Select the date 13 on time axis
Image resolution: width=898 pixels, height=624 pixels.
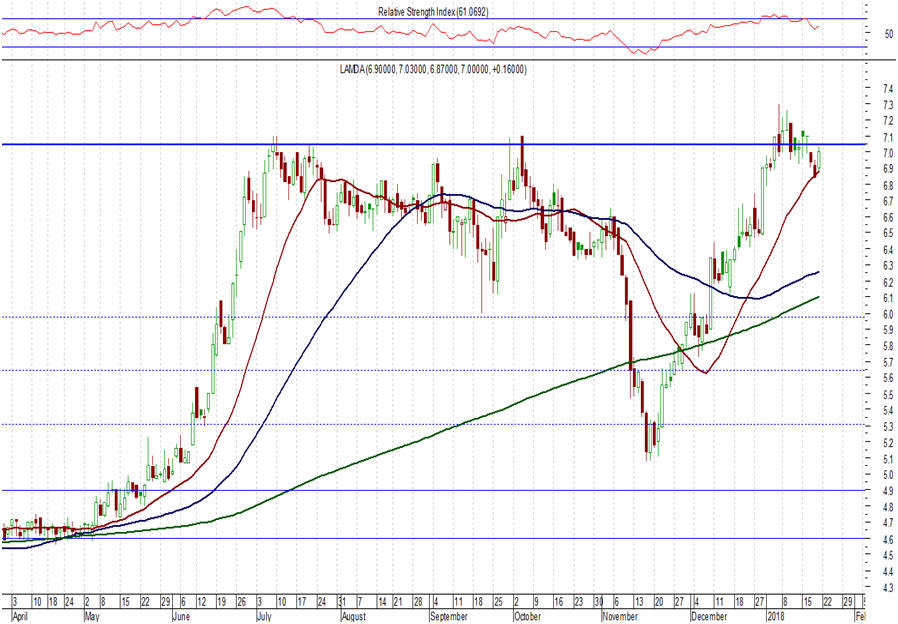(x=639, y=602)
